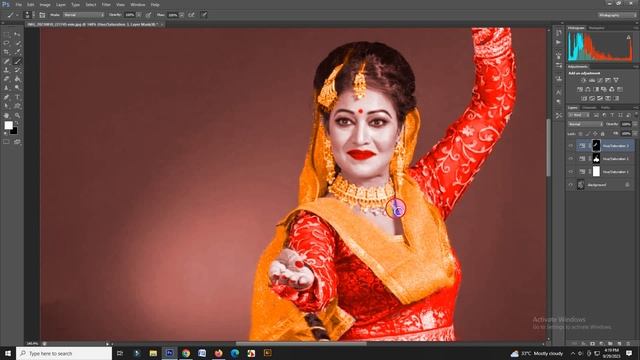This screenshot has width=640, height=360.
Task: Open the layer filter Kind dropdown
Action: [578, 115]
